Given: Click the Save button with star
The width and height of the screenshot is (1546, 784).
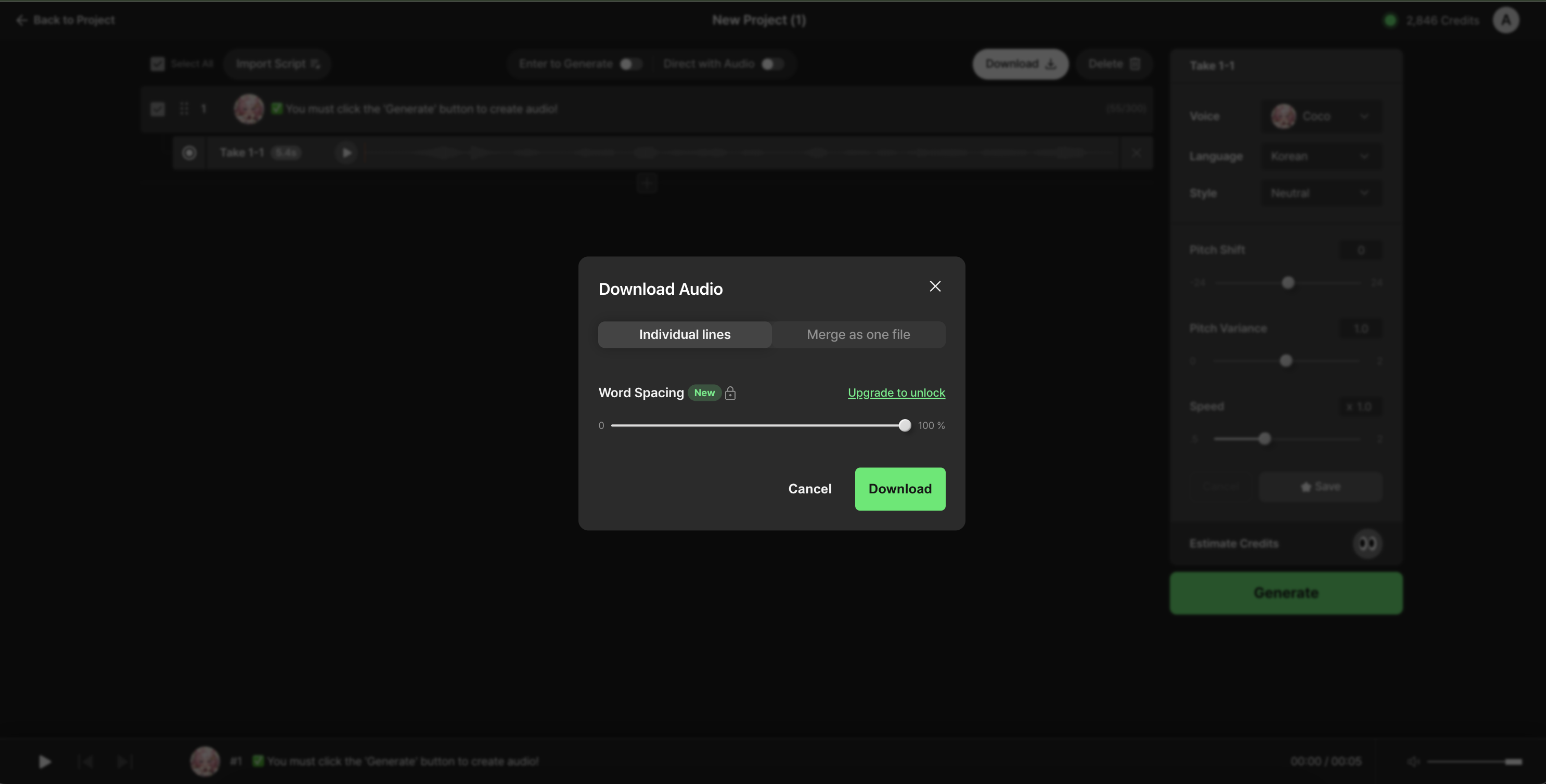Looking at the screenshot, I should (x=1320, y=487).
